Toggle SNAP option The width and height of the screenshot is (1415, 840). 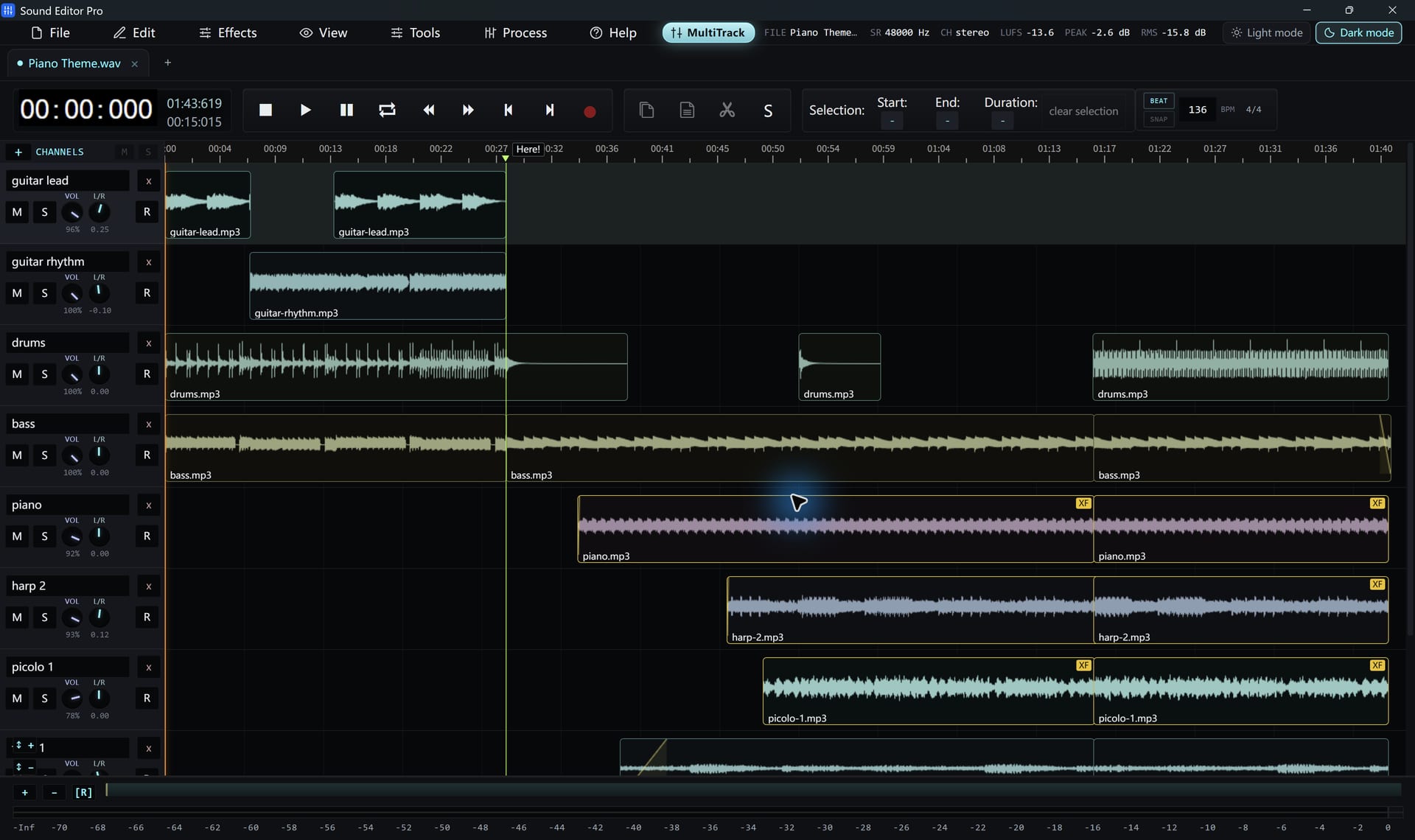click(x=1159, y=119)
